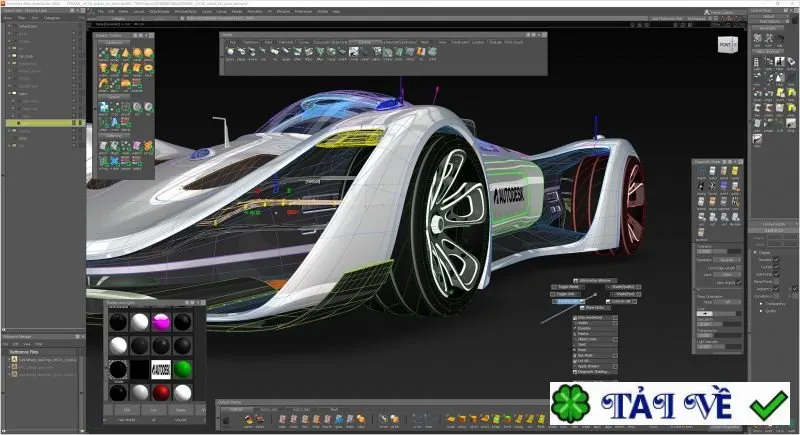Click the Delete button in shaders panel
The image size is (800, 435).
point(181,410)
